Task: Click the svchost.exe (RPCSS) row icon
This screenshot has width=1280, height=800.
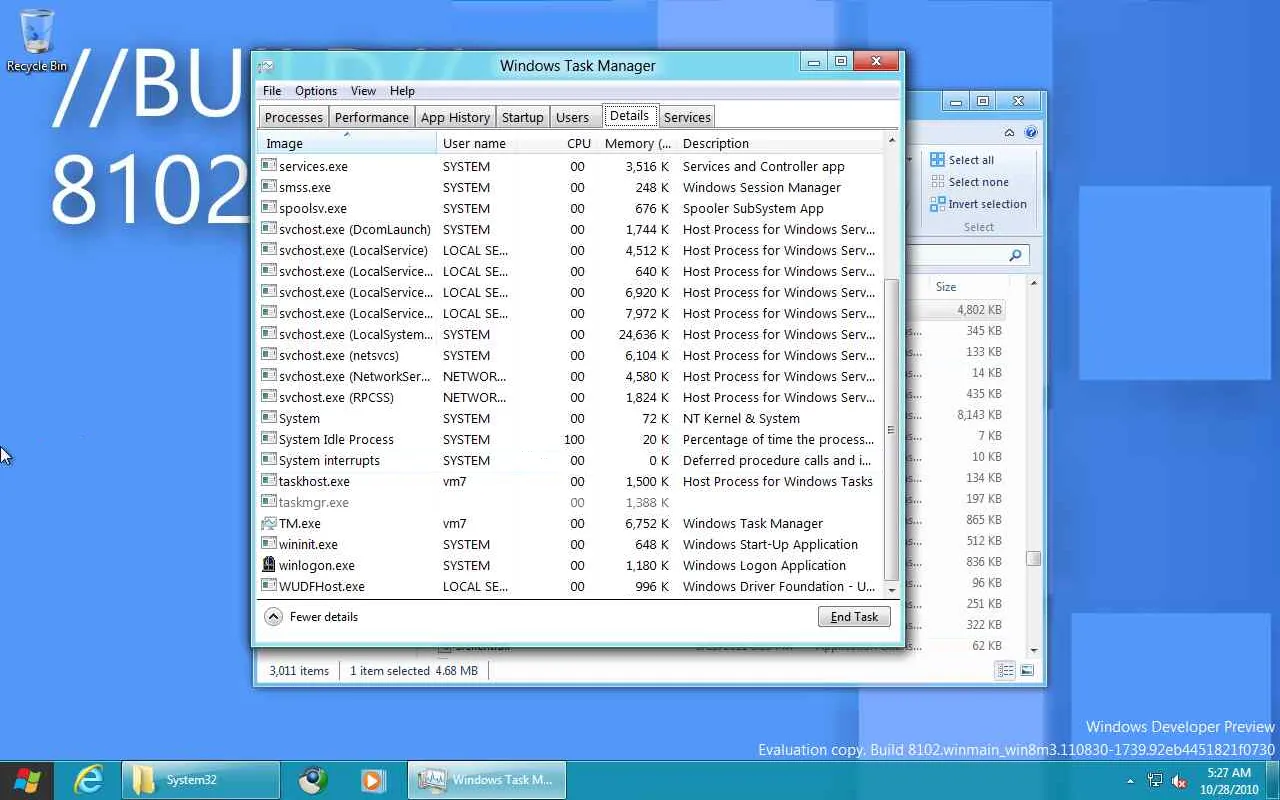Action: click(268, 397)
